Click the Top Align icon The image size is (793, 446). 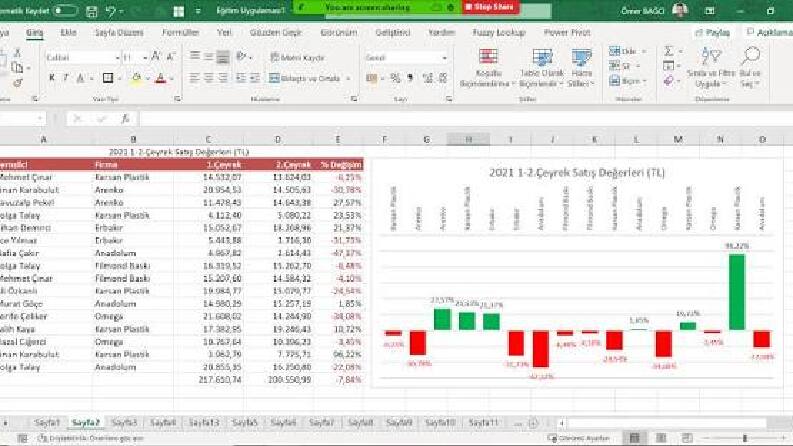(195, 57)
